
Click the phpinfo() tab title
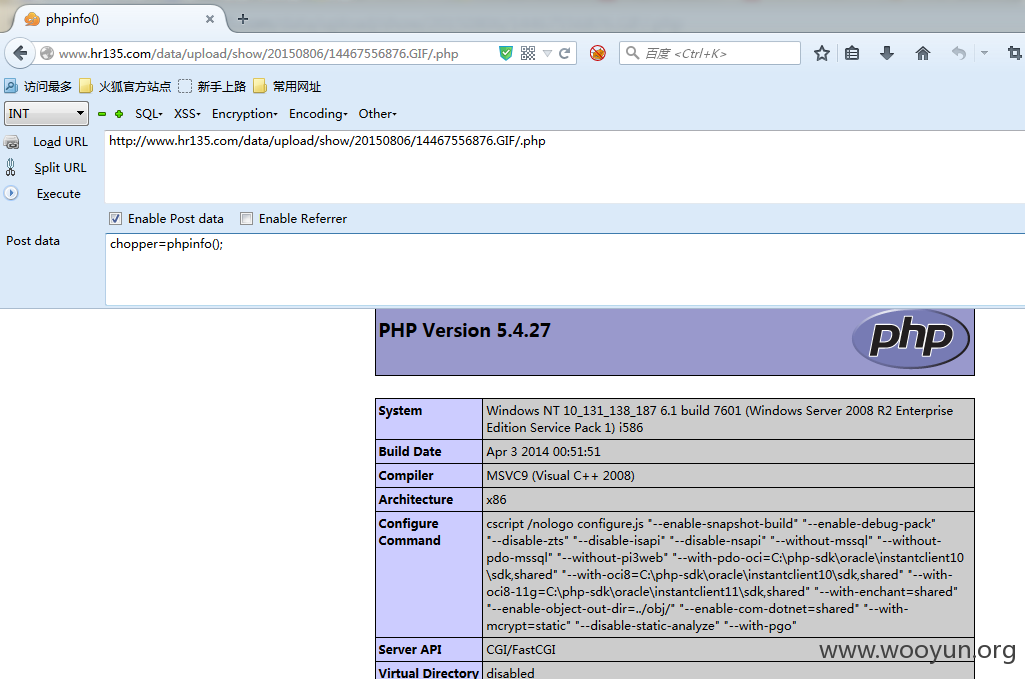tap(73, 19)
